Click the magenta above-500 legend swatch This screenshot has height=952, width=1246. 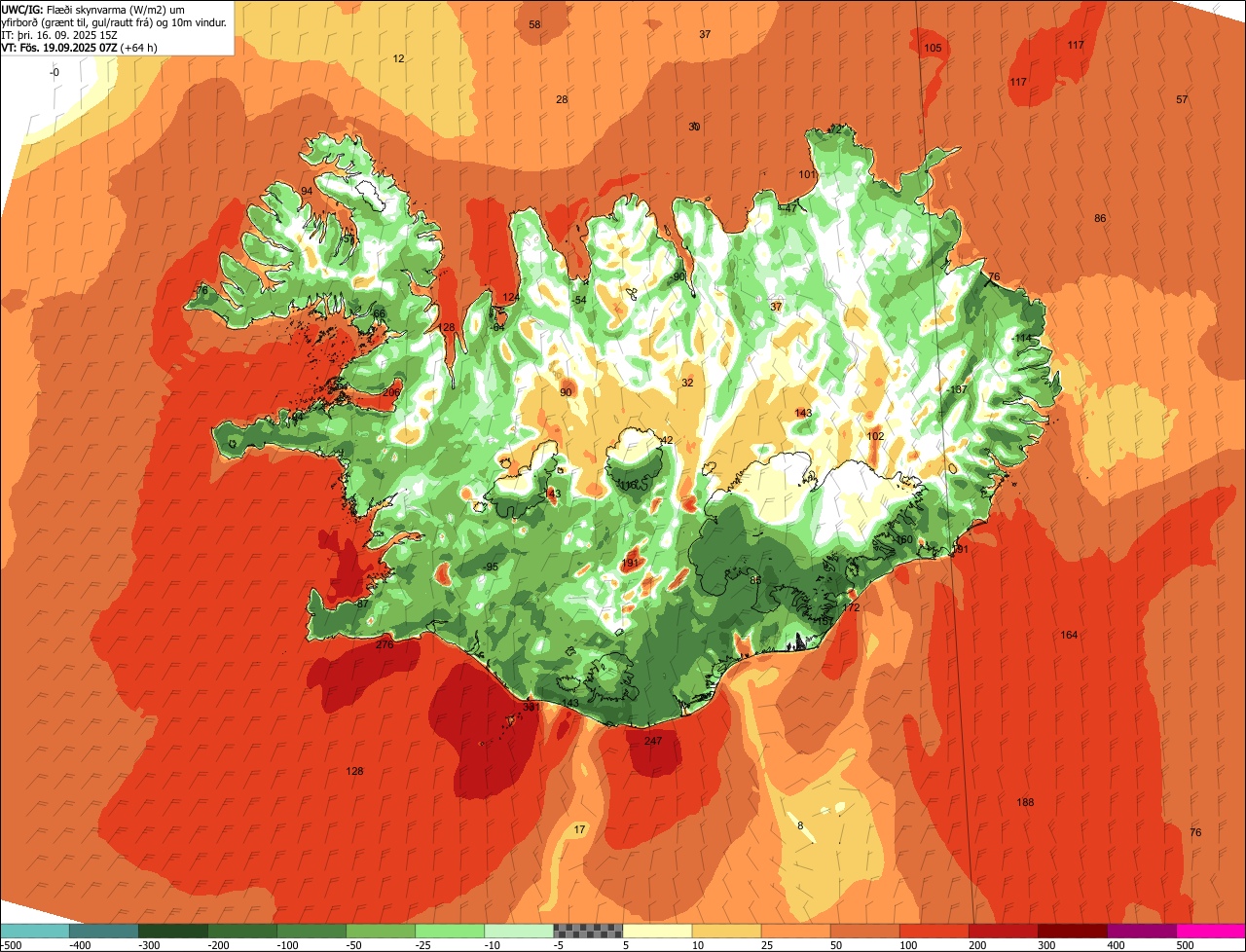(x=1211, y=931)
